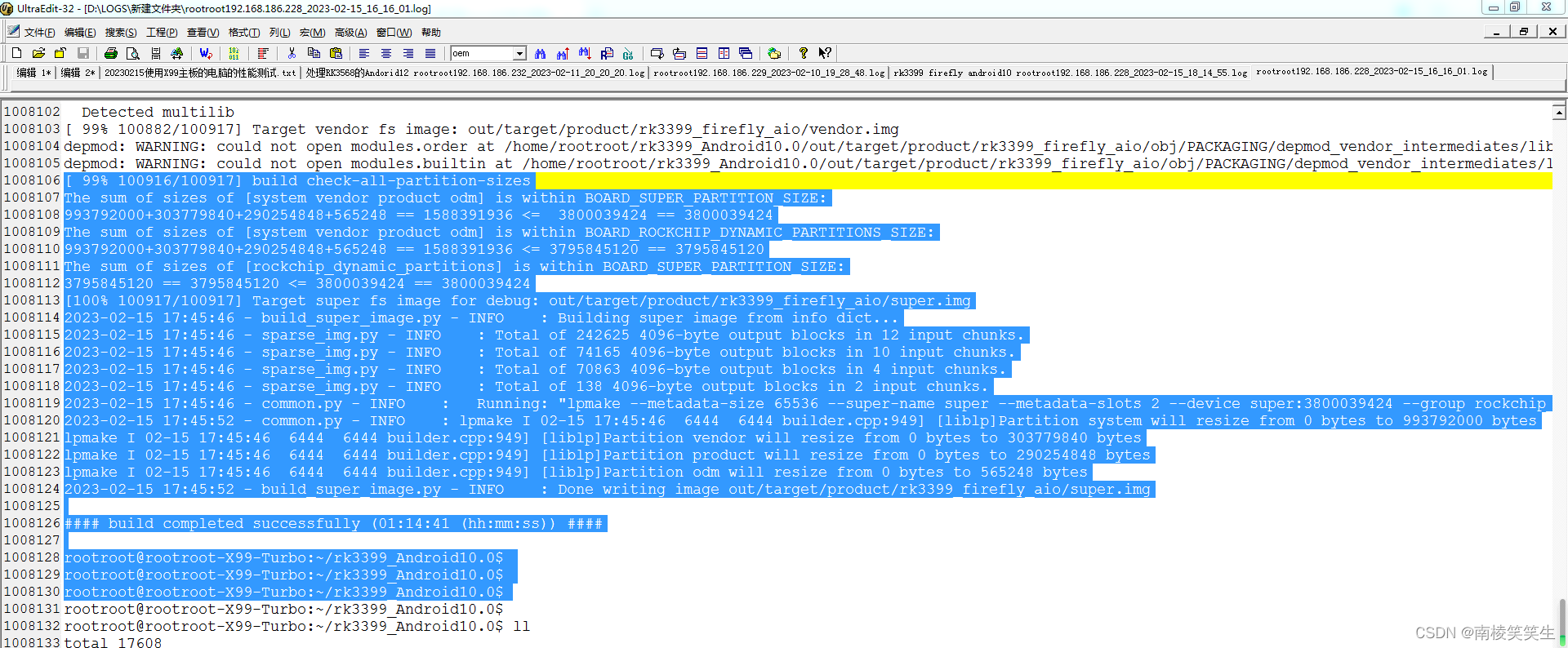Click the Cut scissors icon
The height and width of the screenshot is (648, 1568).
tap(292, 53)
